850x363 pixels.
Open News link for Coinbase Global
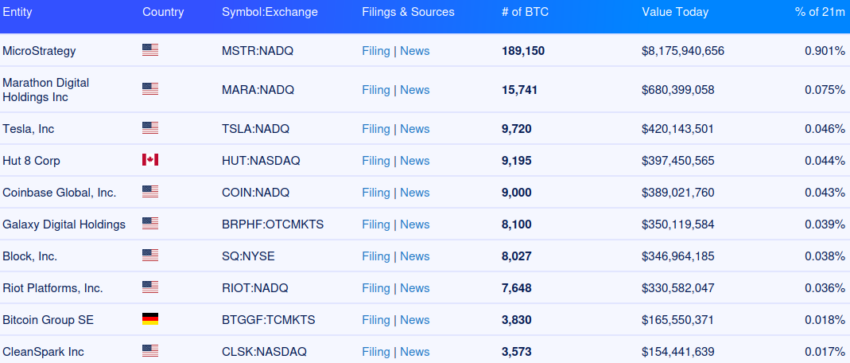(x=415, y=193)
